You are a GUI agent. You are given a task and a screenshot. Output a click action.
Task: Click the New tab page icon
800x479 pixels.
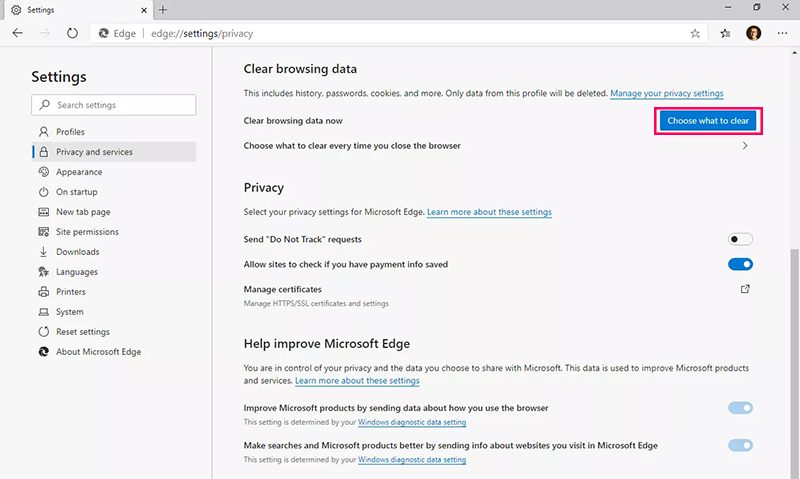pyautogui.click(x=44, y=212)
